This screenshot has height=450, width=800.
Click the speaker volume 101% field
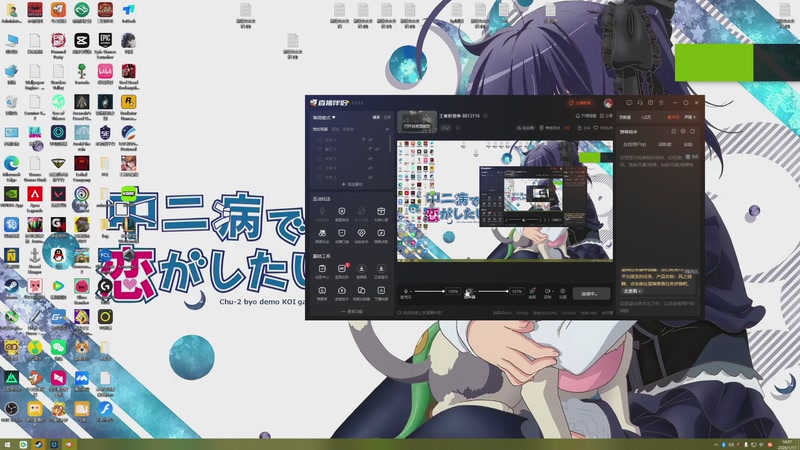(x=517, y=291)
